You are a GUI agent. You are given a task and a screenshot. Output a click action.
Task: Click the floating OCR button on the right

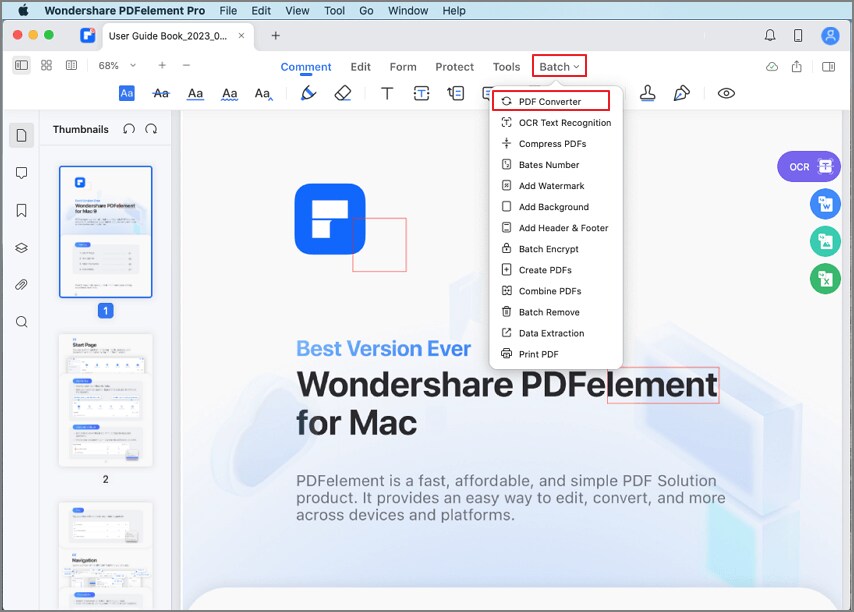click(x=808, y=167)
